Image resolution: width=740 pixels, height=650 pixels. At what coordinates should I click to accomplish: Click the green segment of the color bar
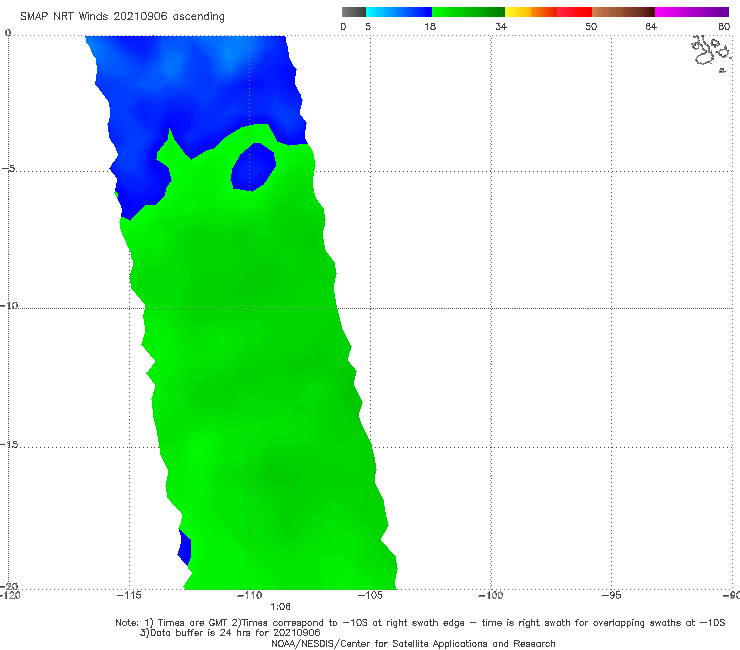pyautogui.click(x=468, y=12)
